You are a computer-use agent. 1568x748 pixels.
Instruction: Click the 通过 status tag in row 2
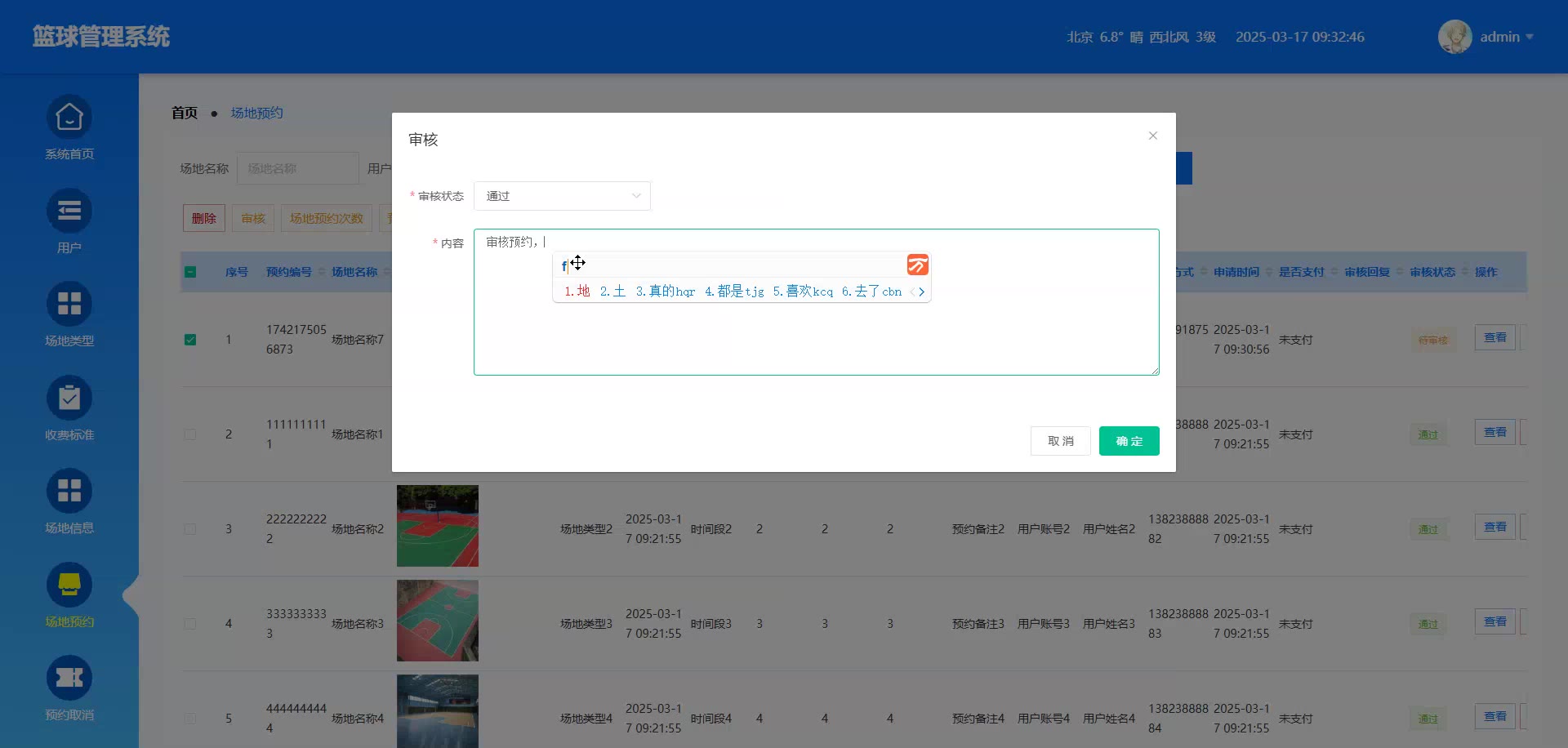tap(1428, 434)
